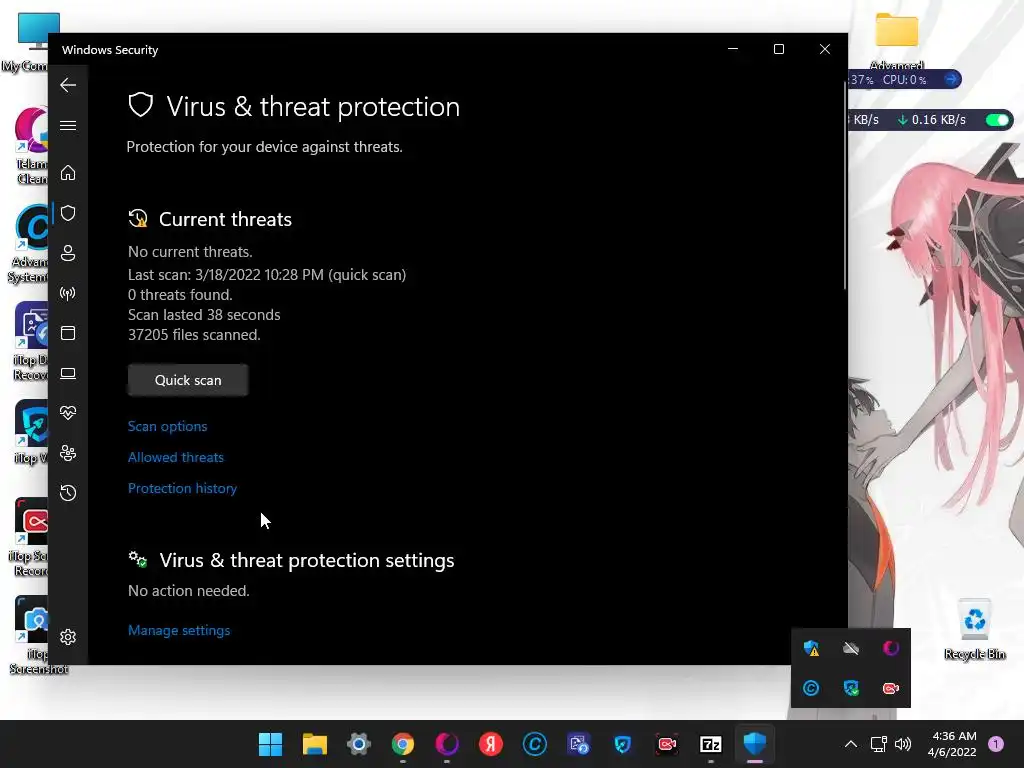Open Account protection person icon
Image resolution: width=1024 pixels, height=768 pixels.
pyautogui.click(x=68, y=253)
